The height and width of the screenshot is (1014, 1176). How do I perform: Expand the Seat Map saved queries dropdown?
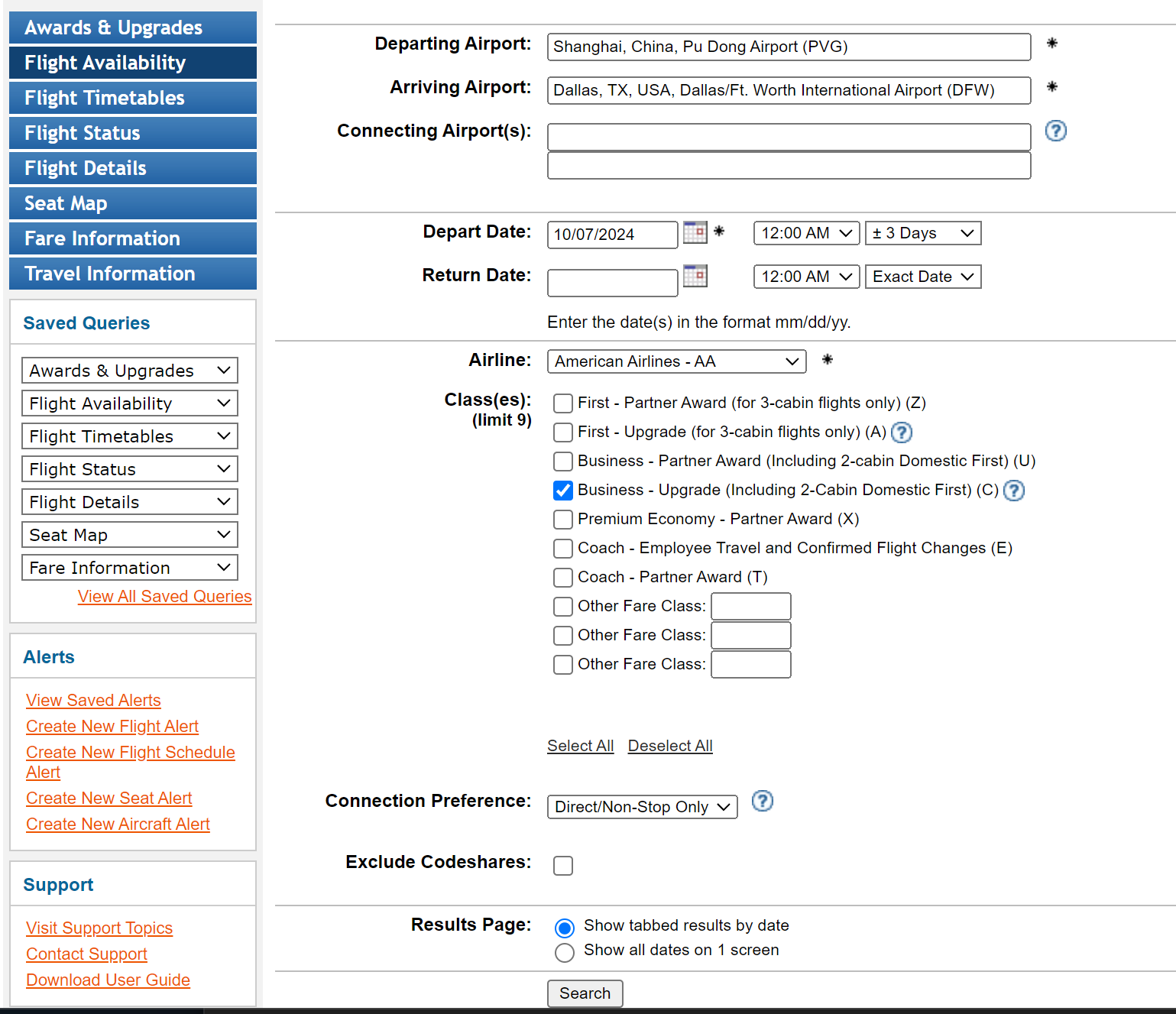pos(129,535)
